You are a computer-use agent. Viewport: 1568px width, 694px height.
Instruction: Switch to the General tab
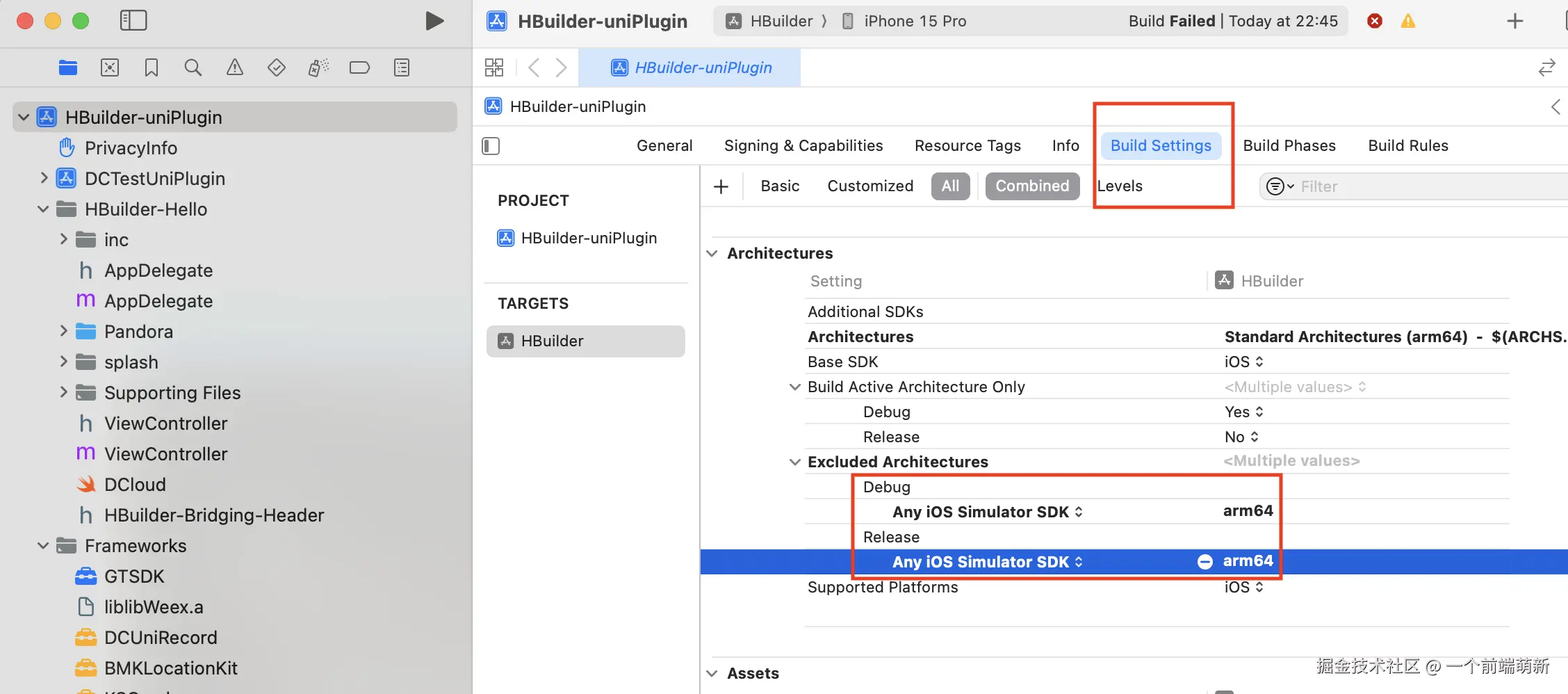(664, 146)
